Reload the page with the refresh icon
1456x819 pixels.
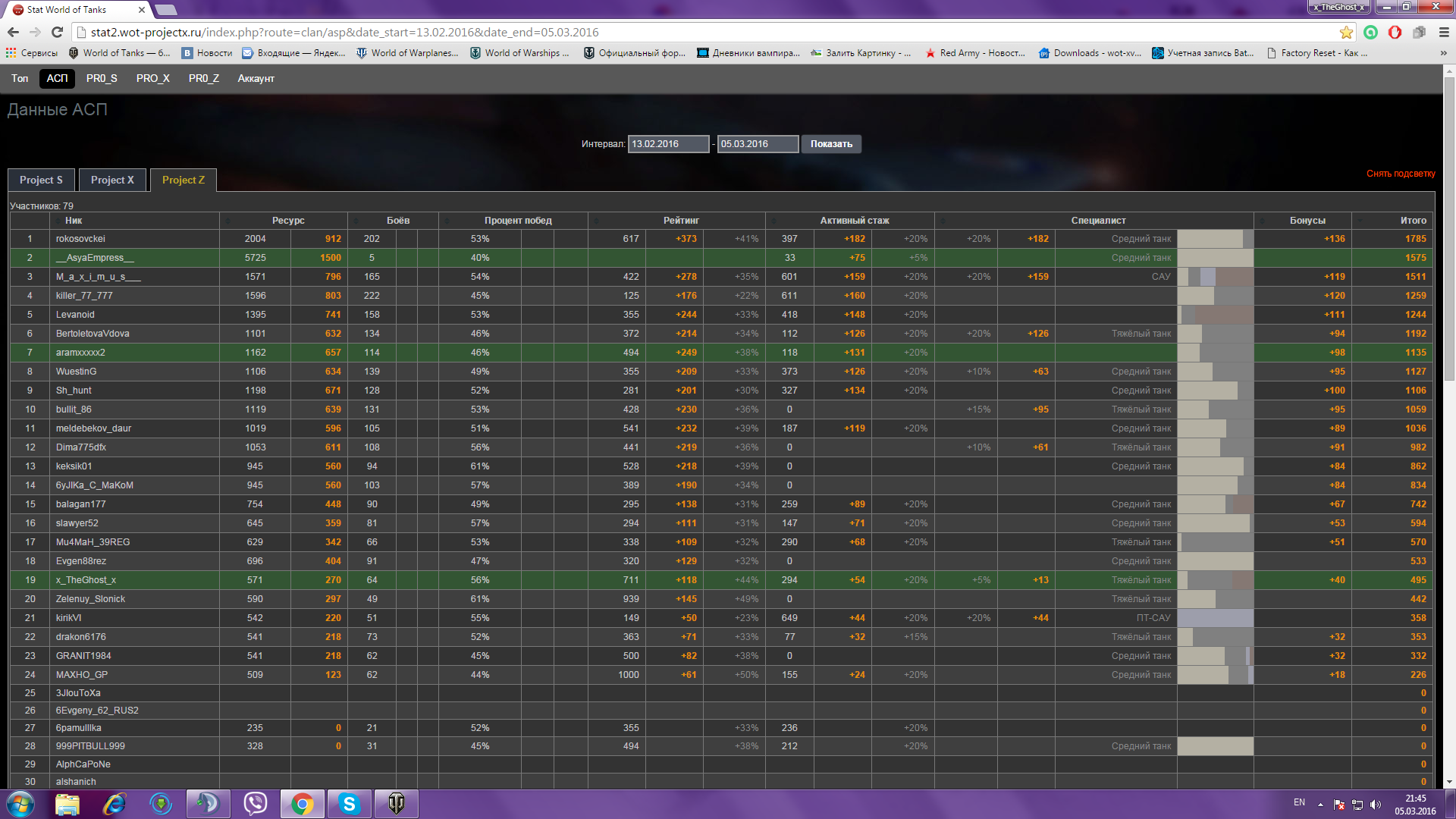pyautogui.click(x=57, y=33)
